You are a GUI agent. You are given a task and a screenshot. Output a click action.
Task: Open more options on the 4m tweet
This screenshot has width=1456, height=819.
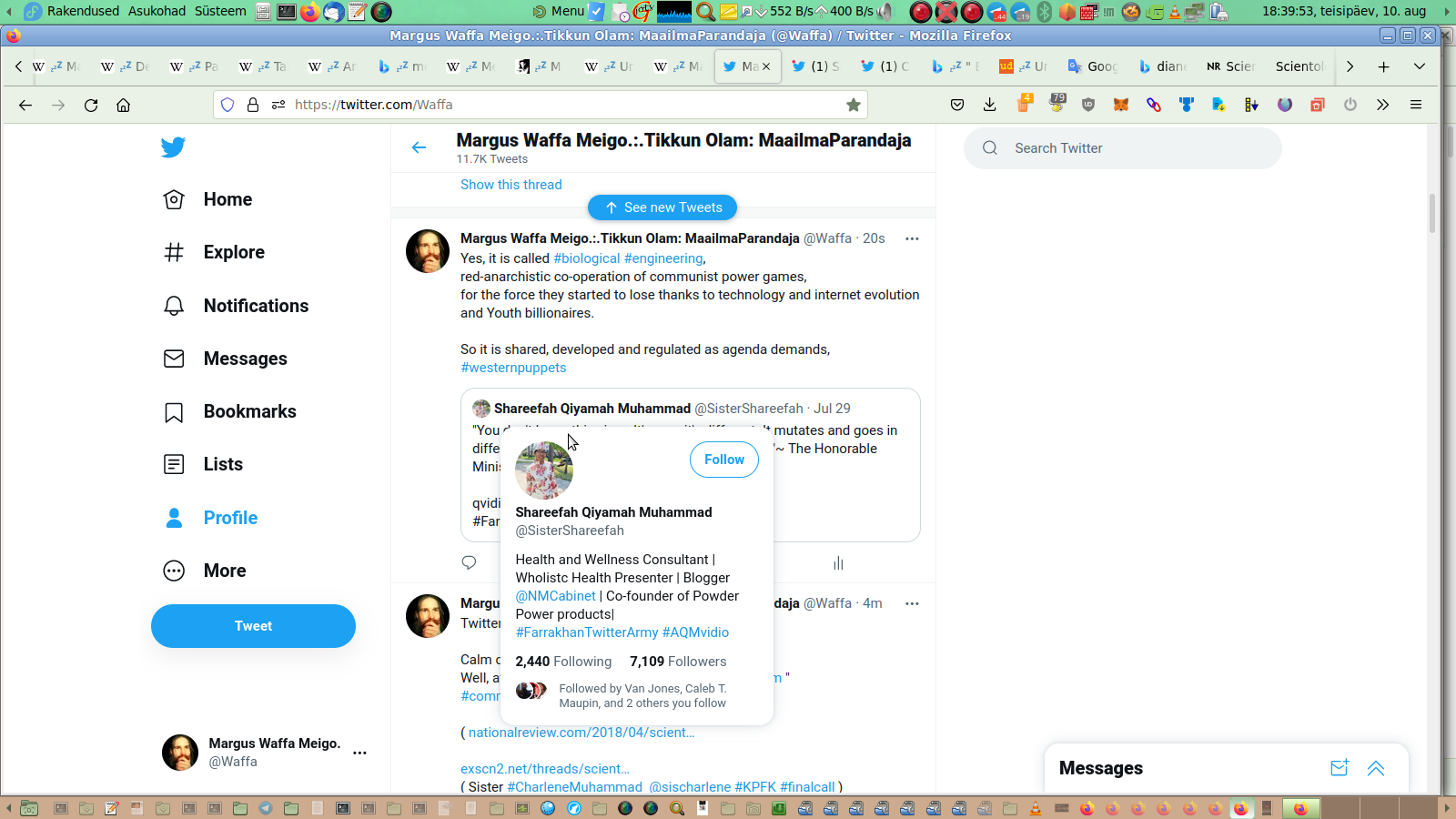912,603
